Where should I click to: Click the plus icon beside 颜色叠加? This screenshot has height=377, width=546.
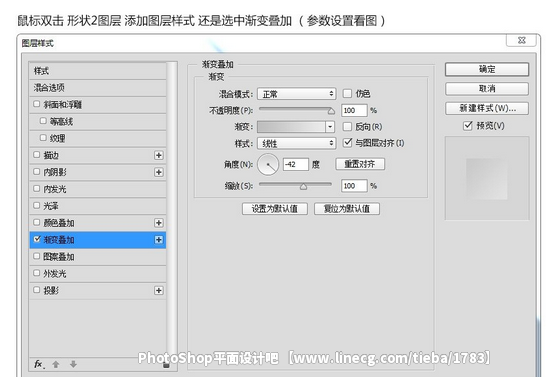click(158, 223)
